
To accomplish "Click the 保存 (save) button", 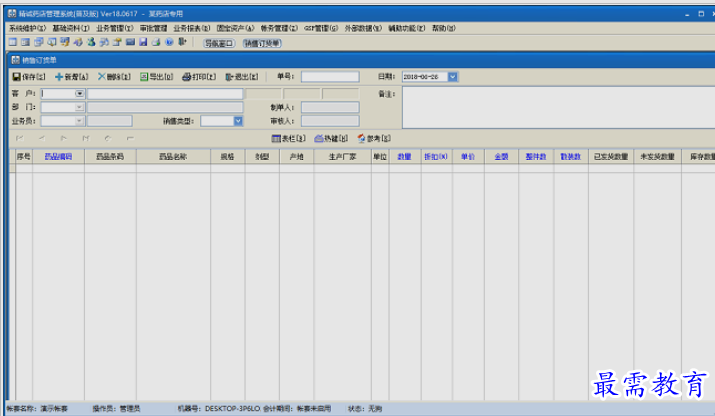I will tap(29, 77).
